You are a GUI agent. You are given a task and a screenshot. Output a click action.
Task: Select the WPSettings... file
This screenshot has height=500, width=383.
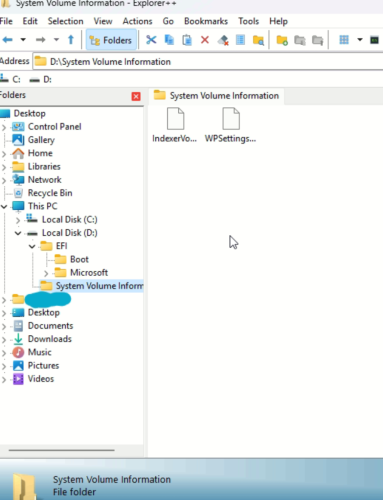(x=231, y=125)
